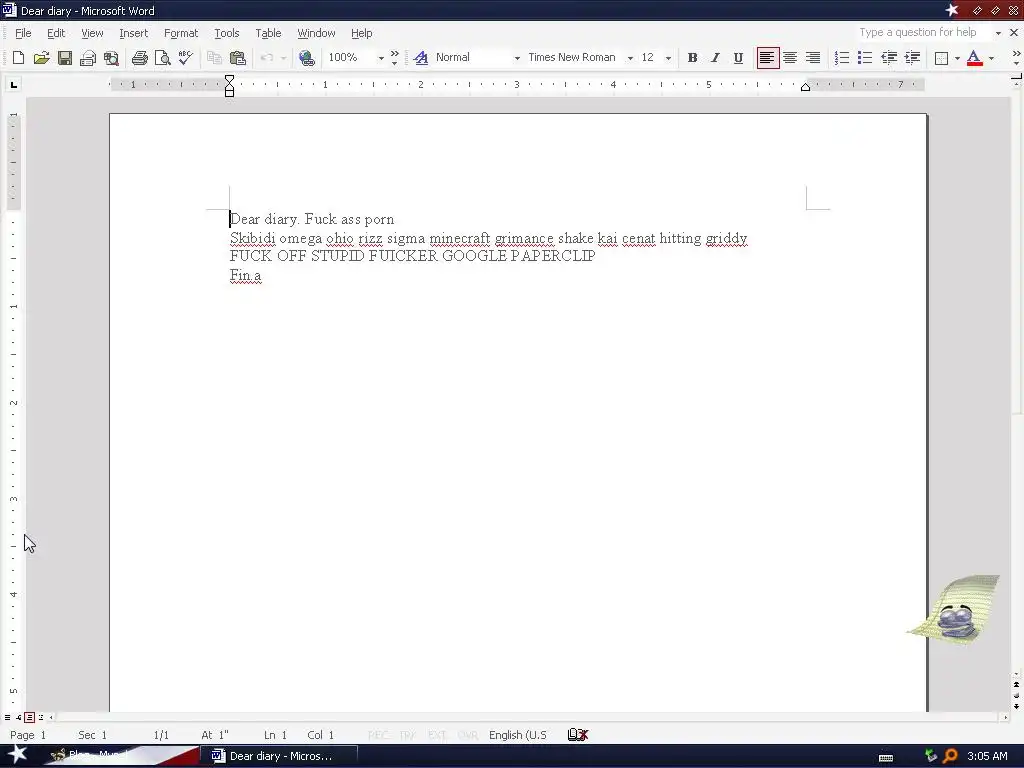Toggle Italic formatting
Image resolution: width=1024 pixels, height=768 pixels.
715,58
